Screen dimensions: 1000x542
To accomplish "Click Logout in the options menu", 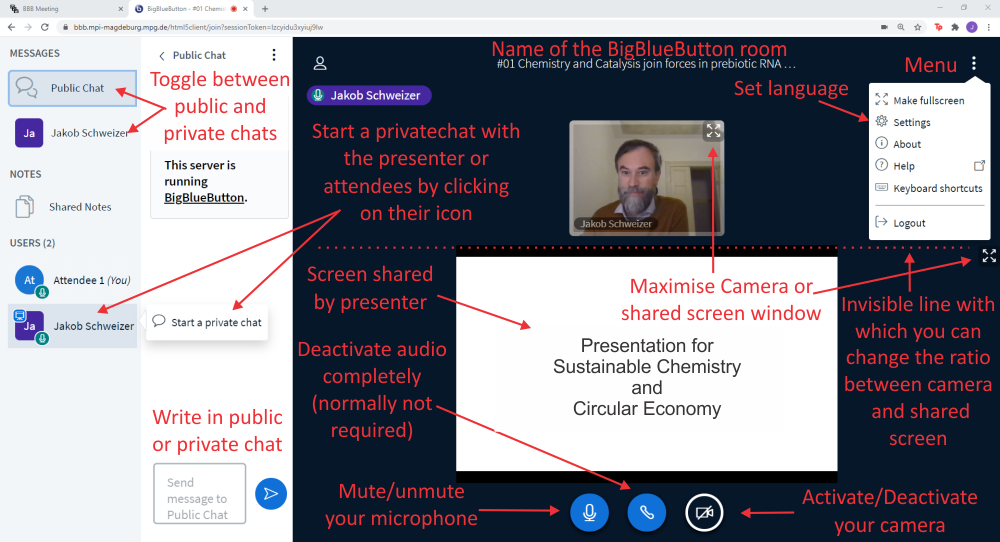I will click(x=929, y=223).
